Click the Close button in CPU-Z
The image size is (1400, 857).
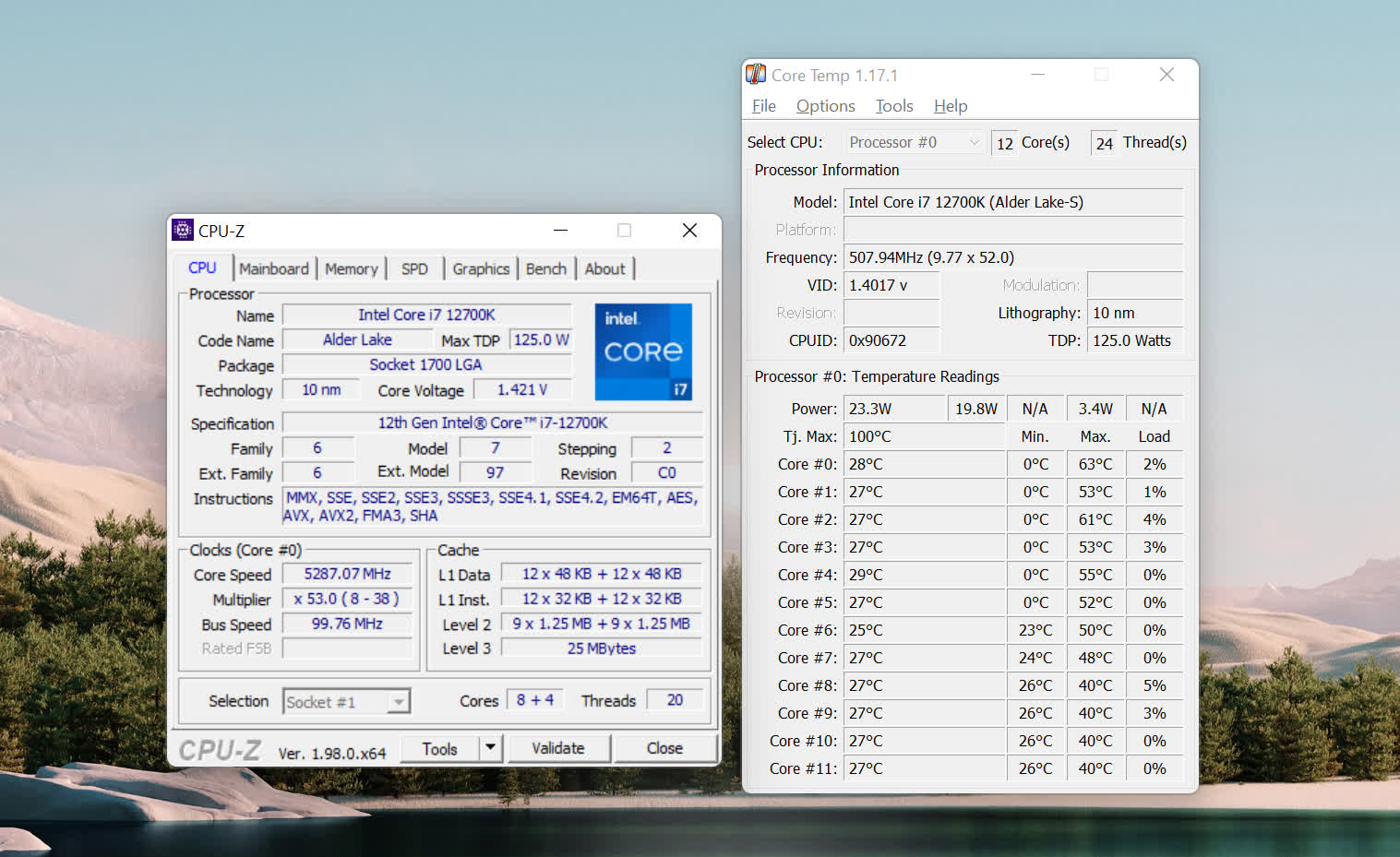[664, 748]
